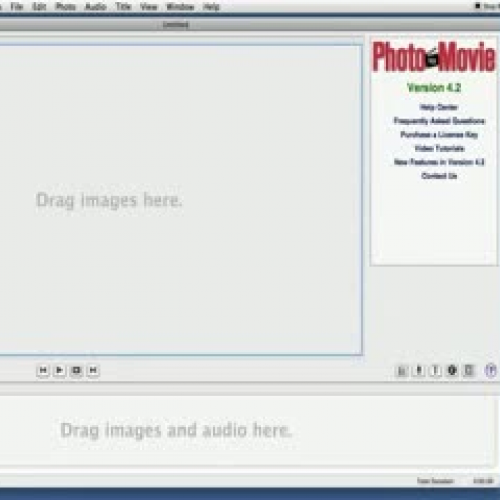The image size is (500, 500).
Task: Click the 'Drag images here.' preview area
Action: point(180,200)
